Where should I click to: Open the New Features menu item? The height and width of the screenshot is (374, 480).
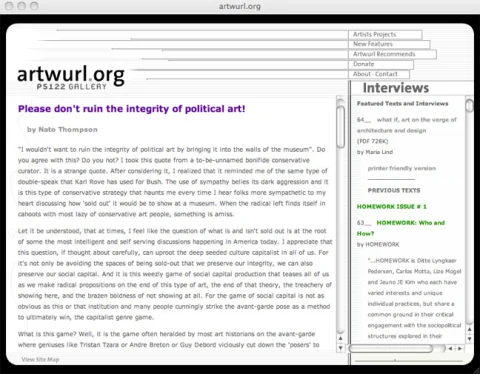tap(373, 44)
